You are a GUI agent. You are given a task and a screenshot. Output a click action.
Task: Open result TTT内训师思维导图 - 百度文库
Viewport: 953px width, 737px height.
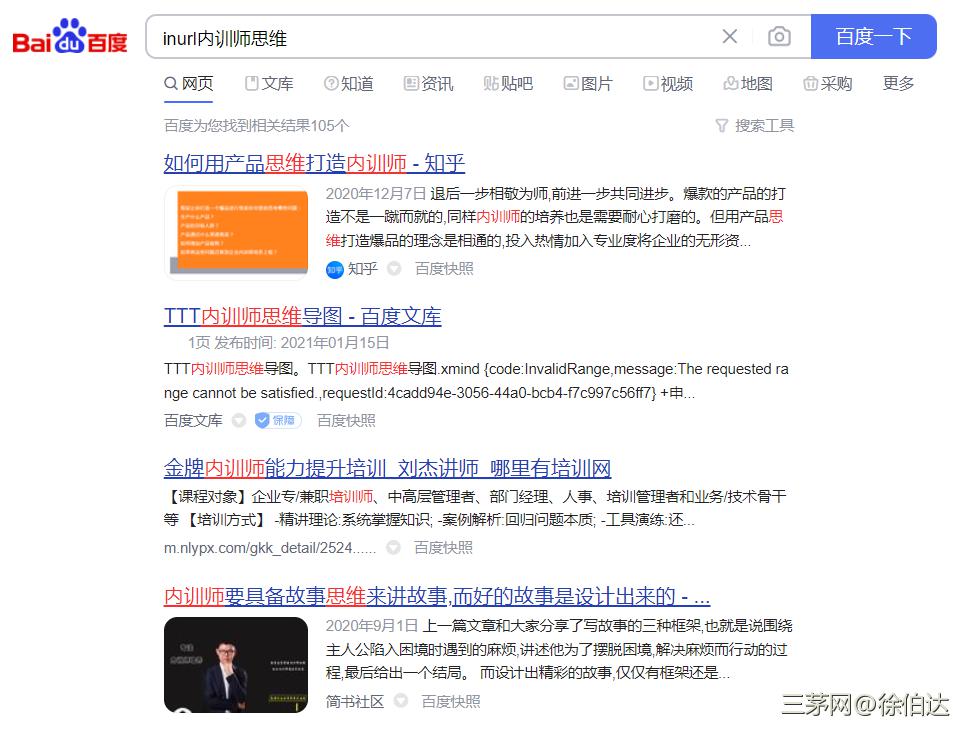coord(303,317)
